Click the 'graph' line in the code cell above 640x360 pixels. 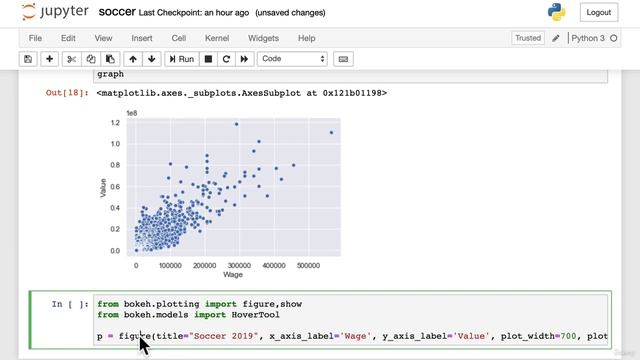pos(110,74)
